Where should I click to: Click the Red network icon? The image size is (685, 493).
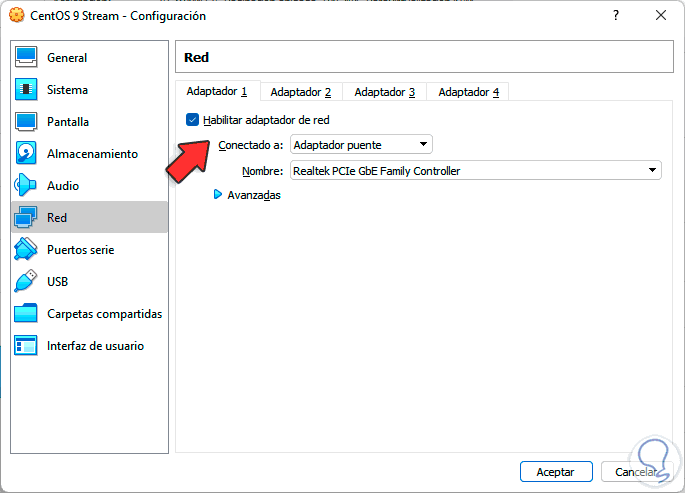pos(27,218)
